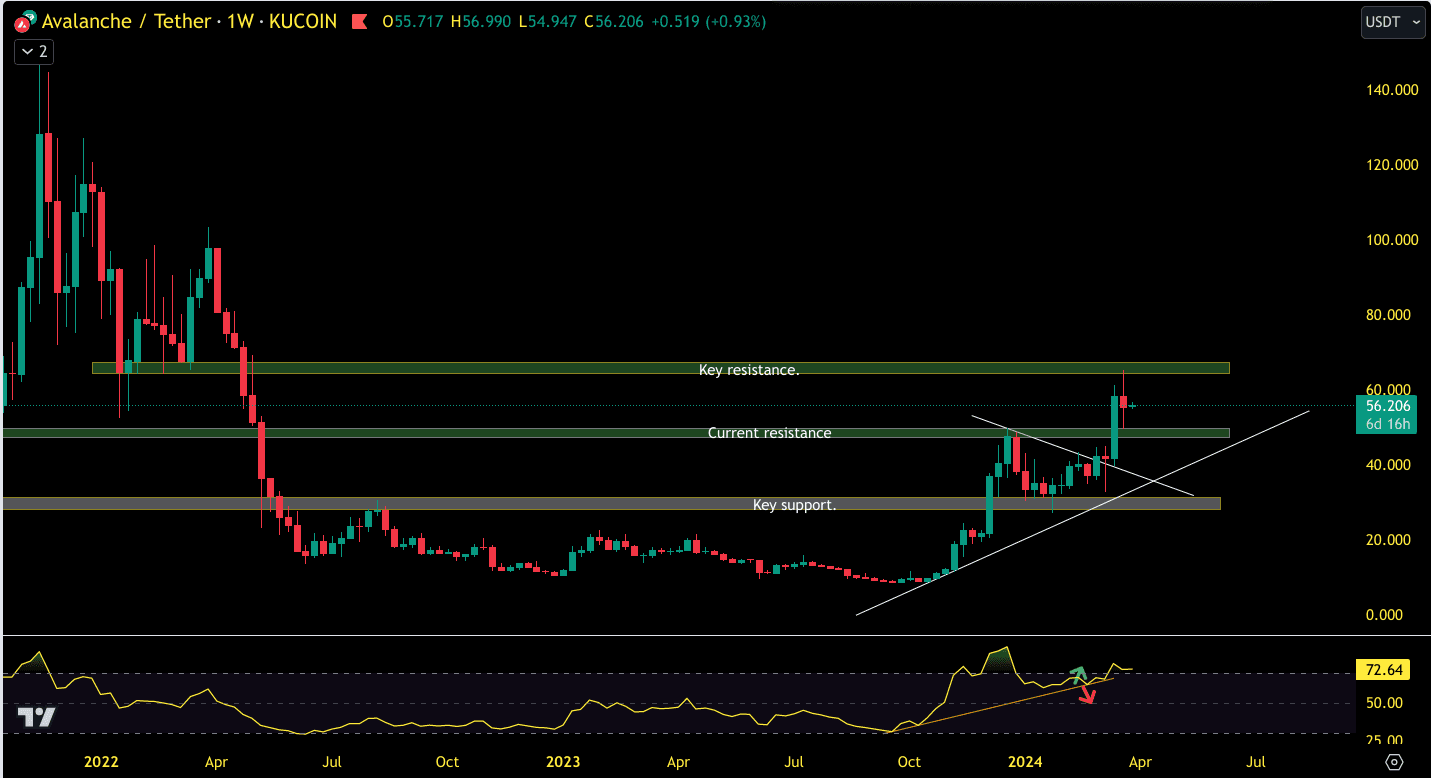
Task: Click the current price label 56.206
Action: point(1387,406)
